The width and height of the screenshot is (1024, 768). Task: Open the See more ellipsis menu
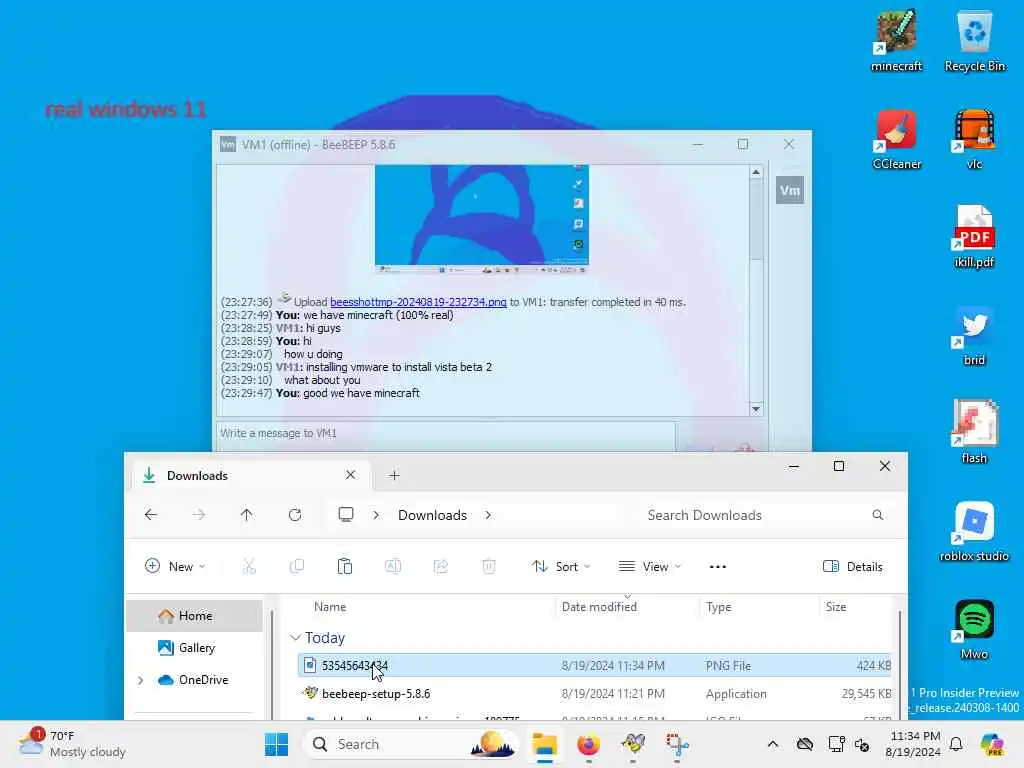click(718, 566)
